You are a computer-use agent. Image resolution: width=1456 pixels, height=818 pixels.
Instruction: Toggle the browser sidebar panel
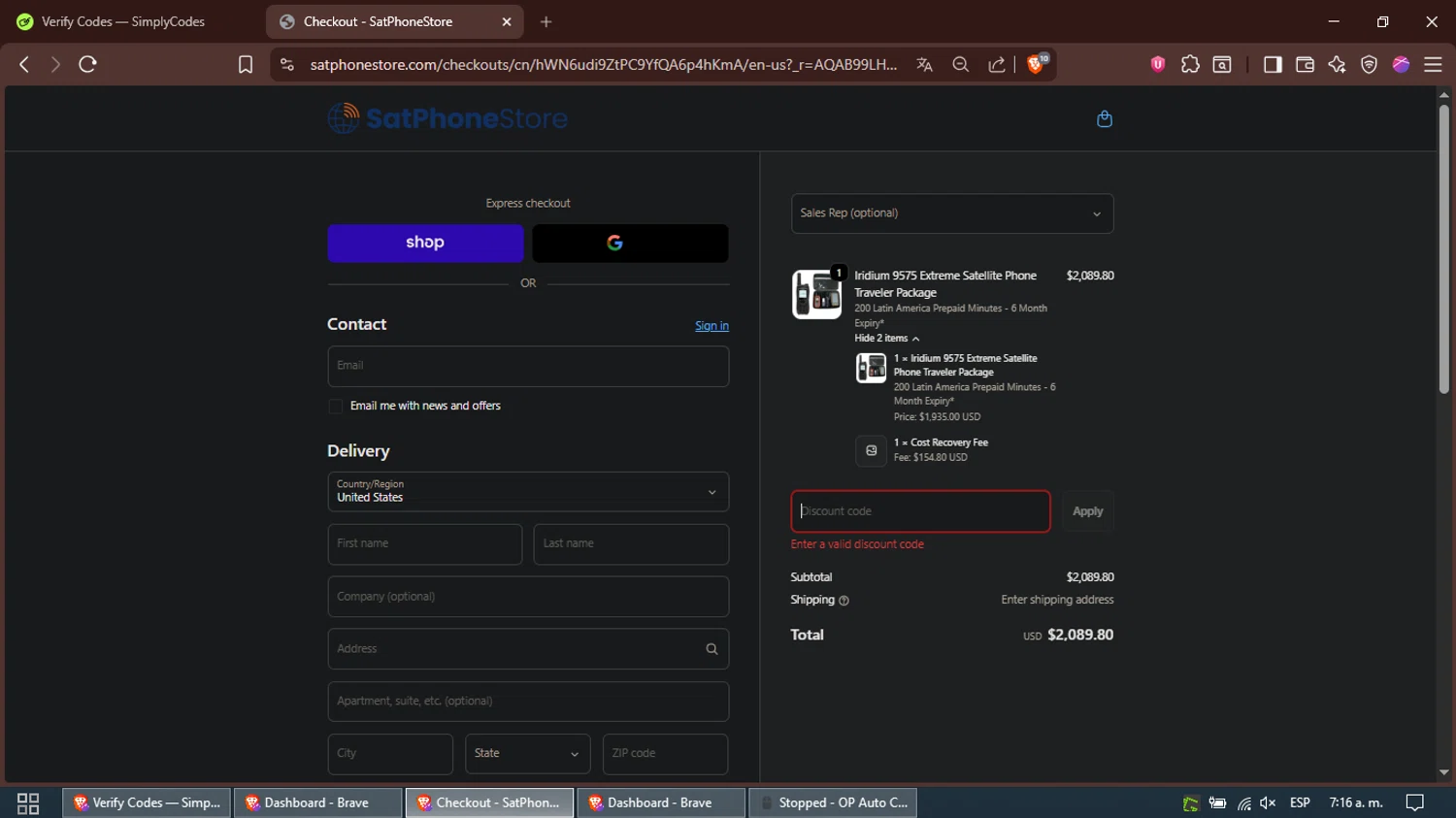pos(1273,64)
